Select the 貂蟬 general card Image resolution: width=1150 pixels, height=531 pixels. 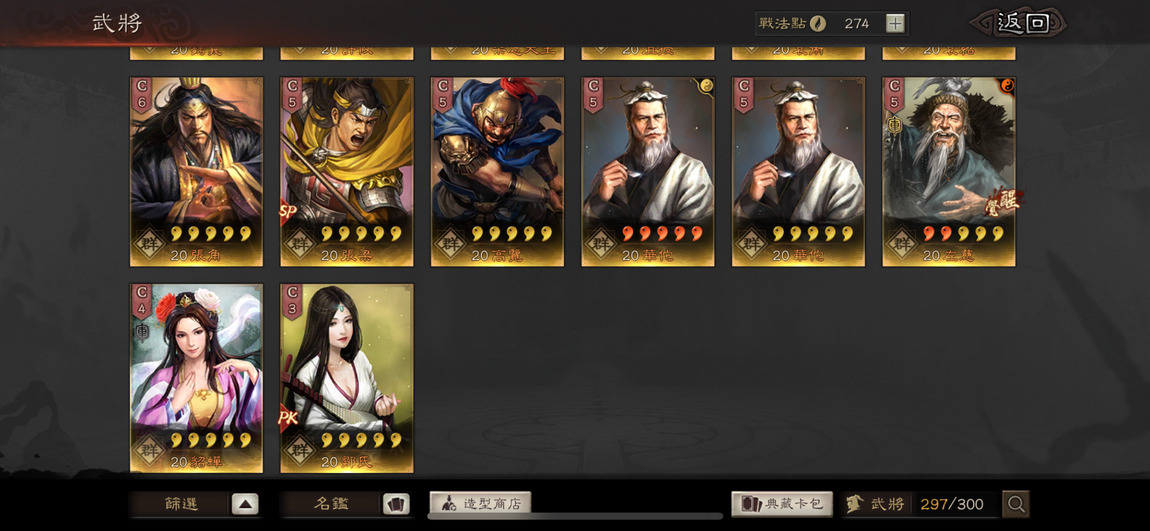[x=197, y=378]
